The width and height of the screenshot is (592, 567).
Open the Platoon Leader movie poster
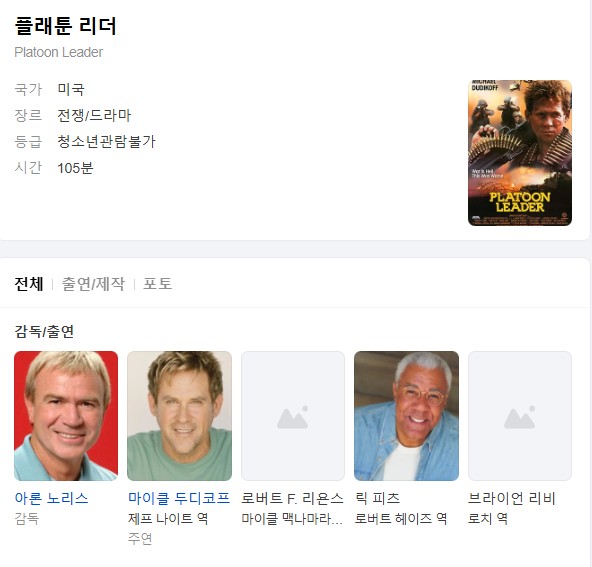tap(520, 153)
